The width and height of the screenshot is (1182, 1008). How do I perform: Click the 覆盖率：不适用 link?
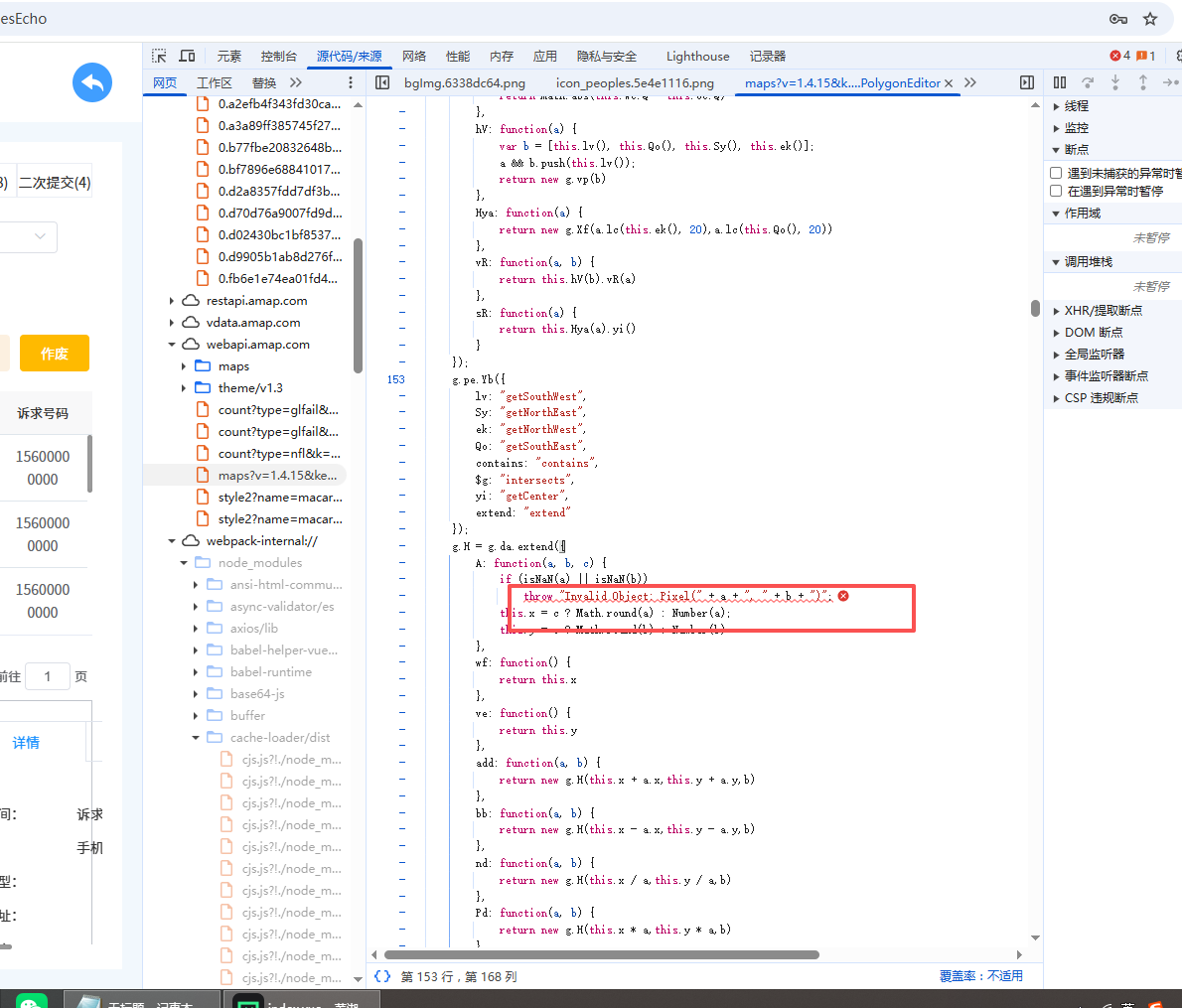pos(980,976)
